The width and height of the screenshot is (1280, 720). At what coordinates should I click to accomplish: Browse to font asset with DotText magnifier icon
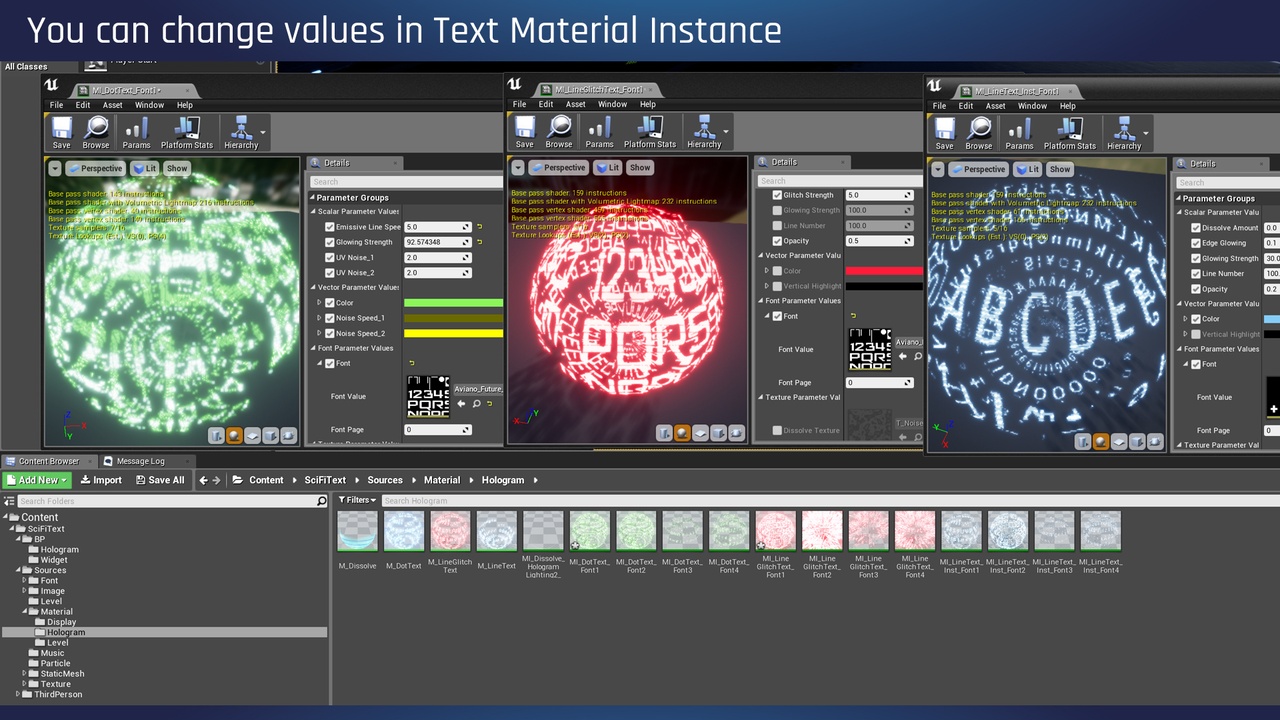tap(477, 404)
